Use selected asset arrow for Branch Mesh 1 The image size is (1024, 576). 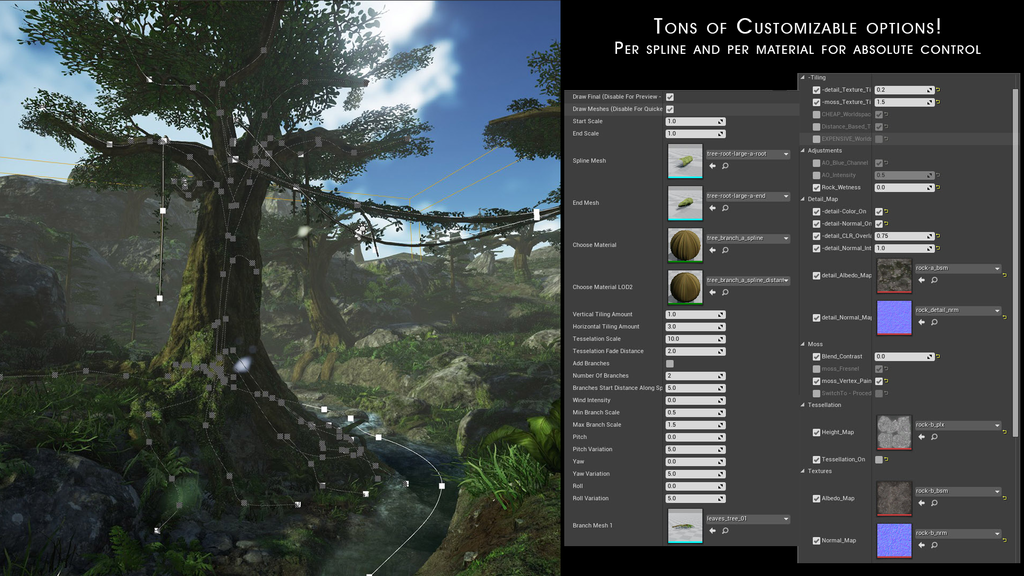click(x=712, y=531)
